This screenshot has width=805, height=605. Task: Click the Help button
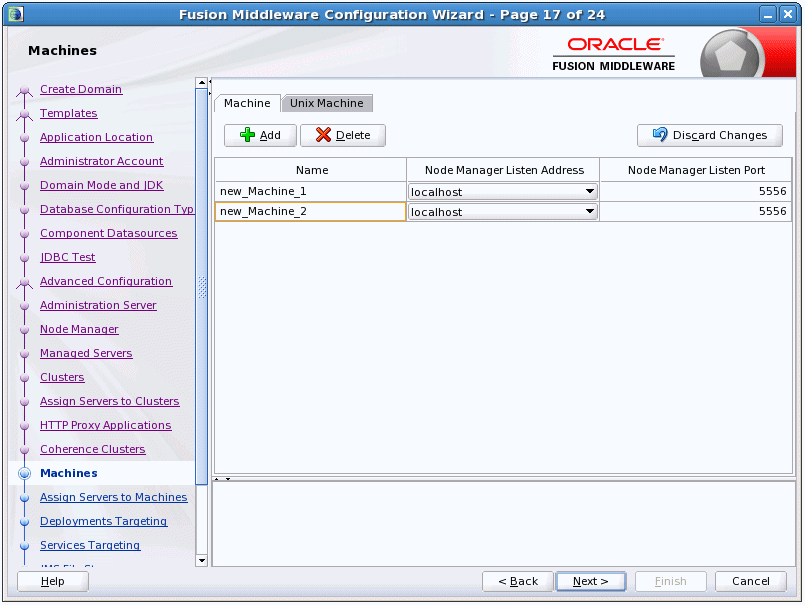[x=53, y=581]
